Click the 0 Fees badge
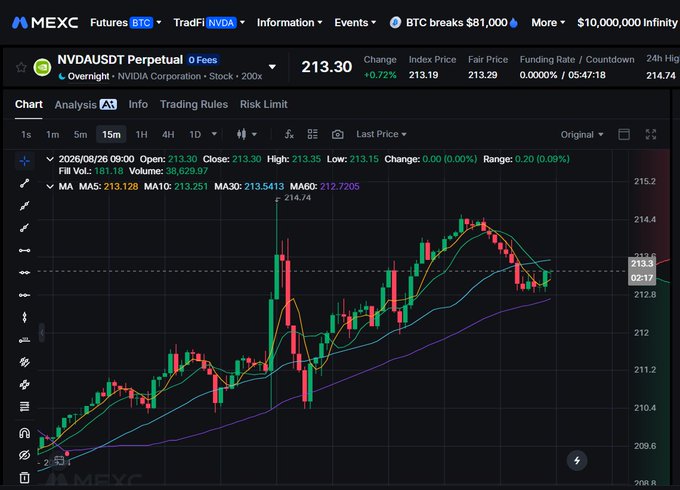 point(203,60)
